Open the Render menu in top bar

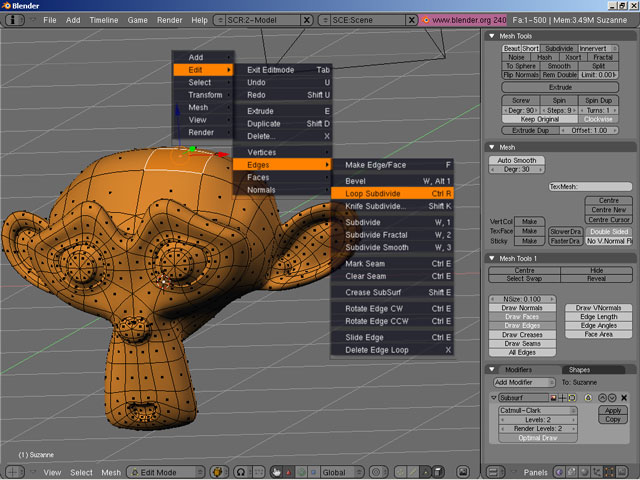[x=169, y=20]
